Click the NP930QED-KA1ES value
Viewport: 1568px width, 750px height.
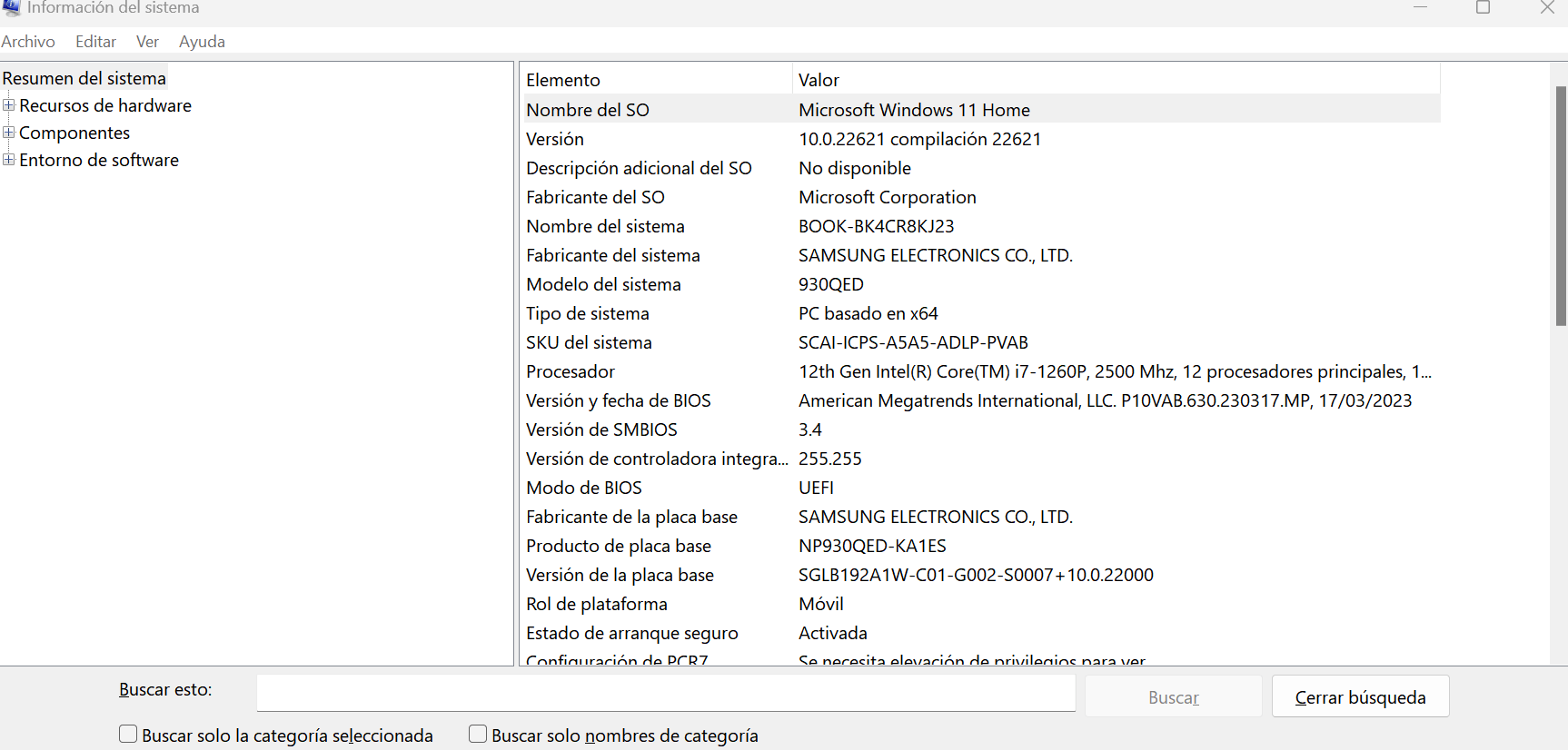click(x=872, y=546)
